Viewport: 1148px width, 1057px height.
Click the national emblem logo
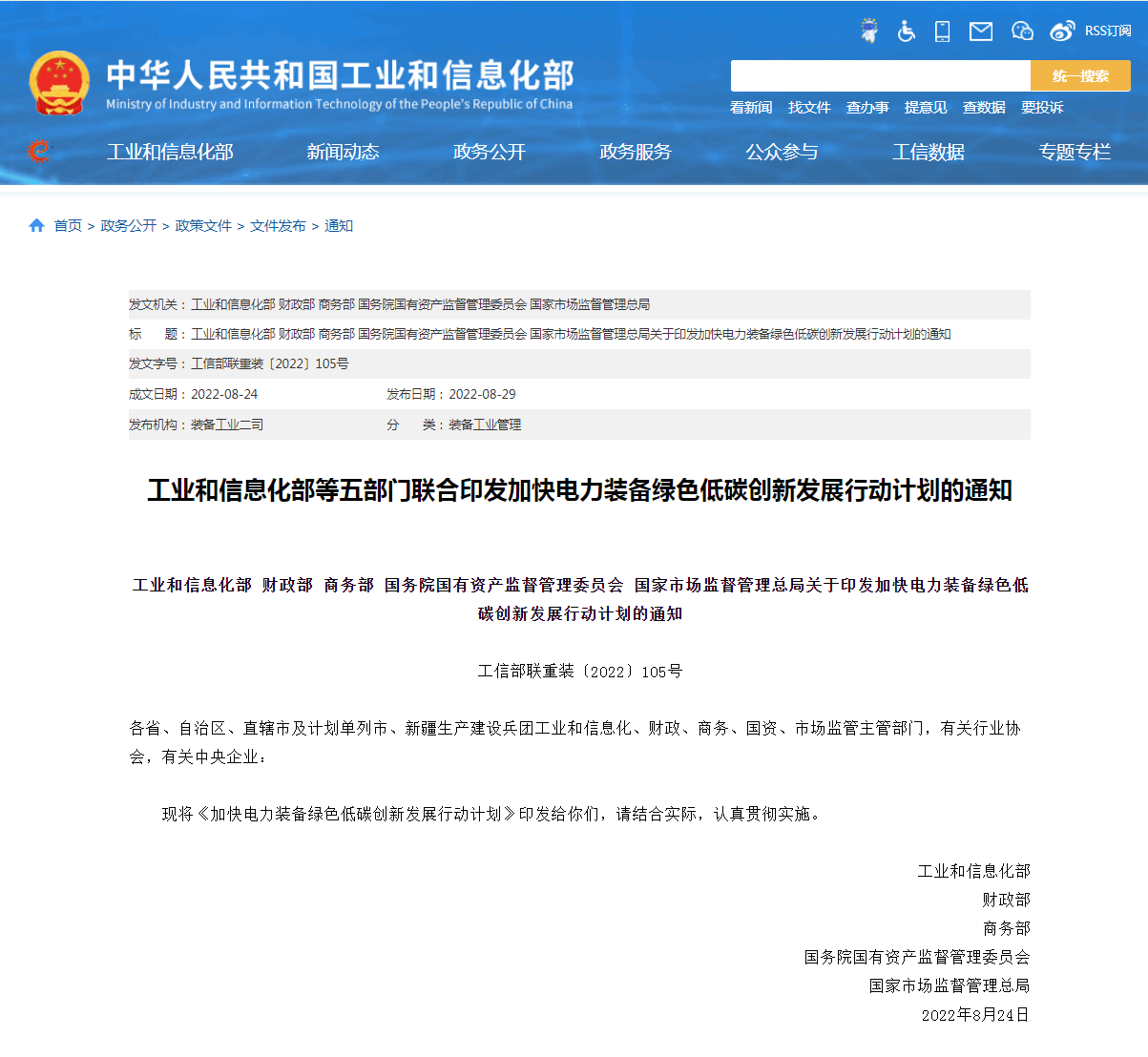[x=59, y=83]
